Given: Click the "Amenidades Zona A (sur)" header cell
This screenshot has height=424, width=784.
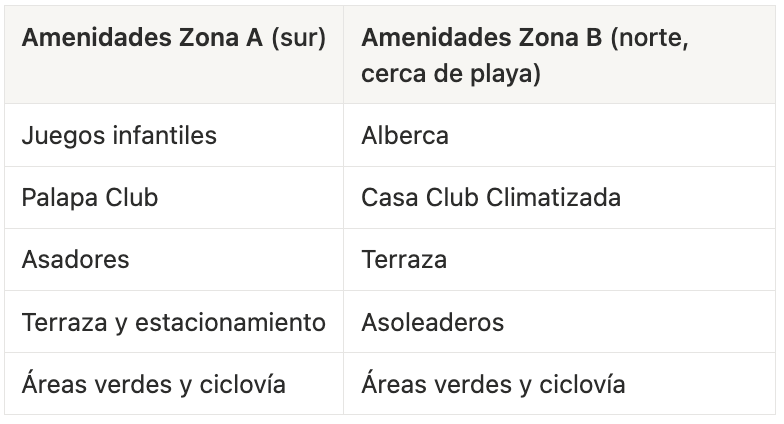Looking at the screenshot, I should pos(173,38).
